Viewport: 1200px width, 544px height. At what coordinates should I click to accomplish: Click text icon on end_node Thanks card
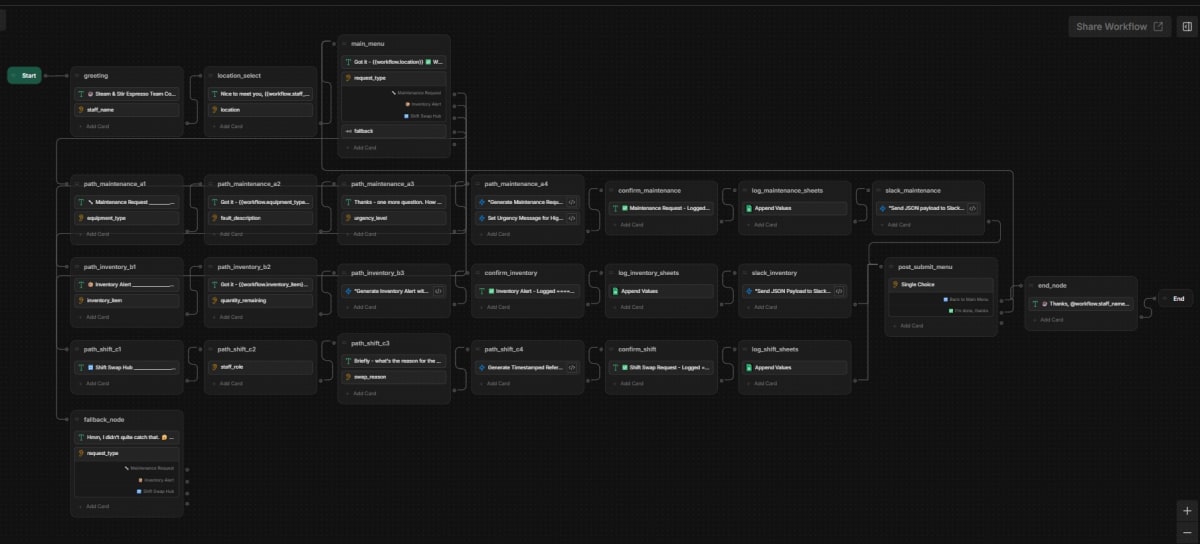click(1036, 303)
